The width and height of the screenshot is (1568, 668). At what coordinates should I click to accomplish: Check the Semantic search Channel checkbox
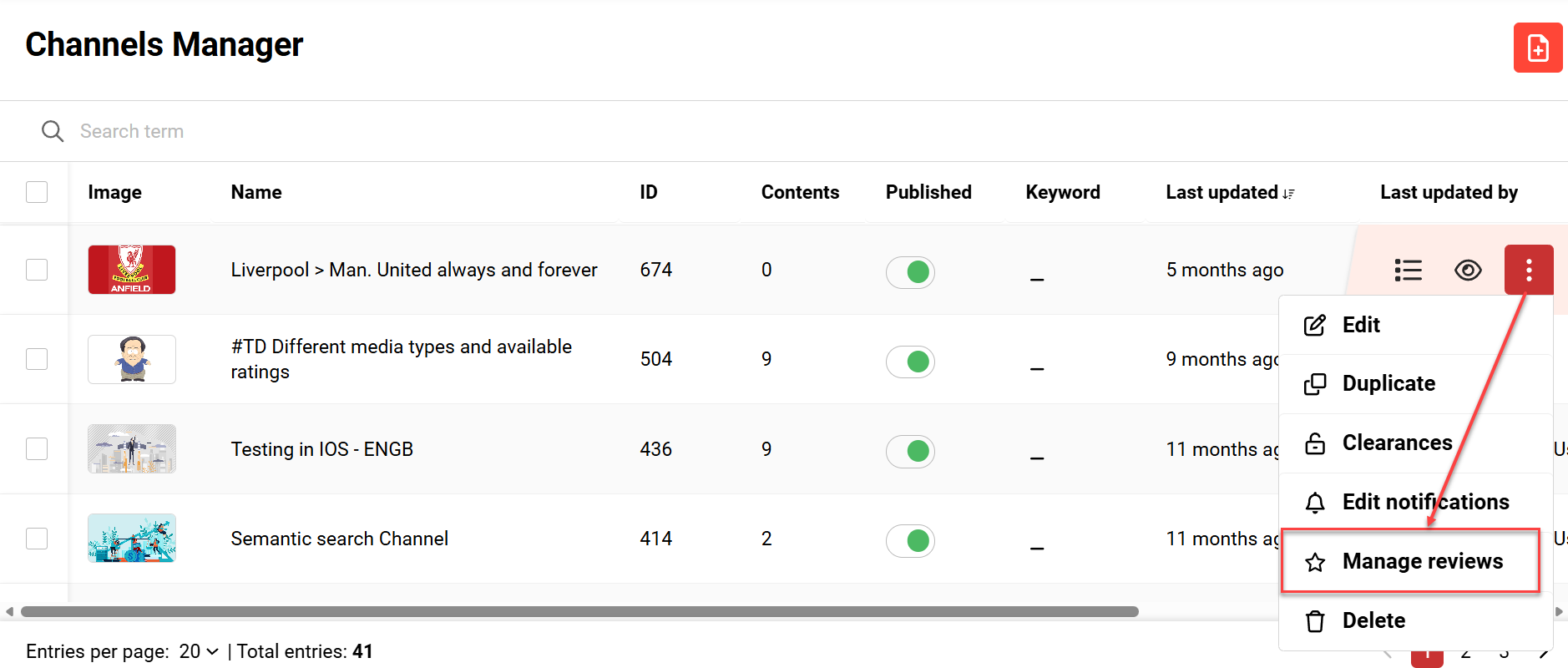pyautogui.click(x=37, y=539)
